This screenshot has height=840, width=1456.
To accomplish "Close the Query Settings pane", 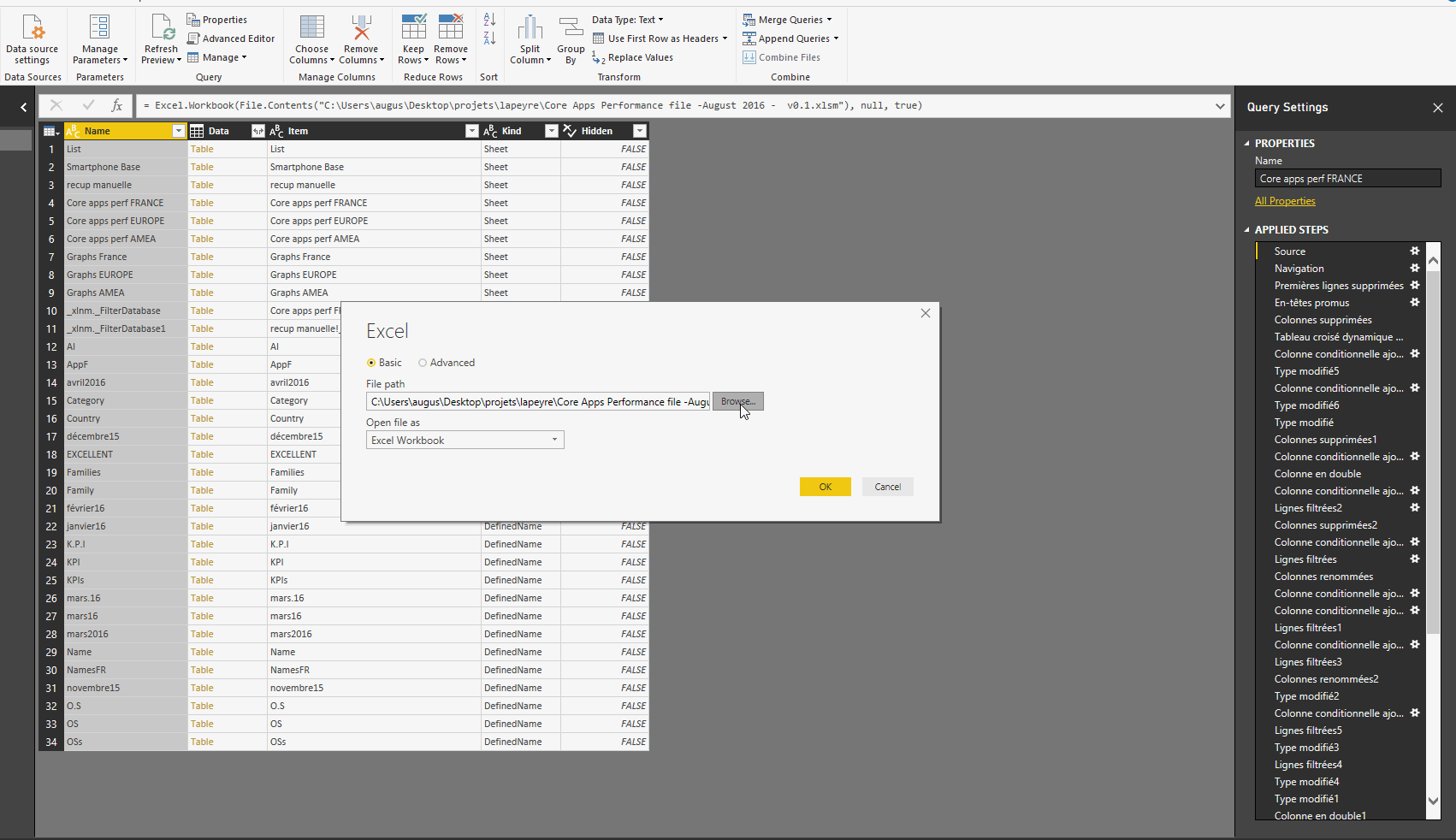I will coord(1438,108).
